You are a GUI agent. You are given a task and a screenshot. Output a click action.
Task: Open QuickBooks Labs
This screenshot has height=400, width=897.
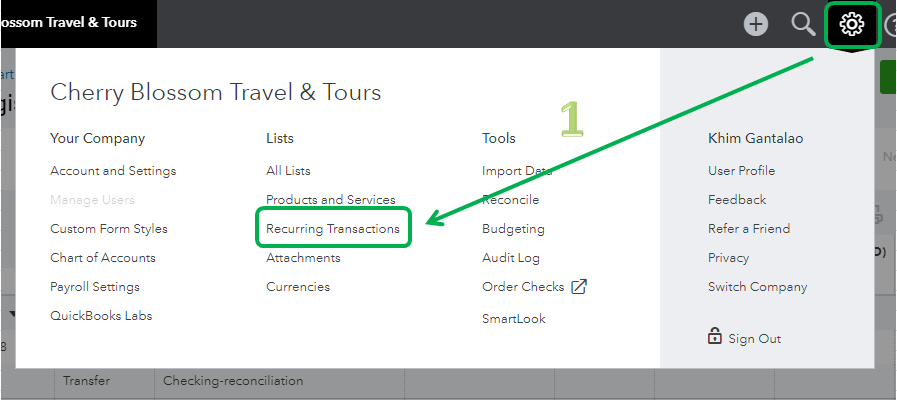pos(101,315)
